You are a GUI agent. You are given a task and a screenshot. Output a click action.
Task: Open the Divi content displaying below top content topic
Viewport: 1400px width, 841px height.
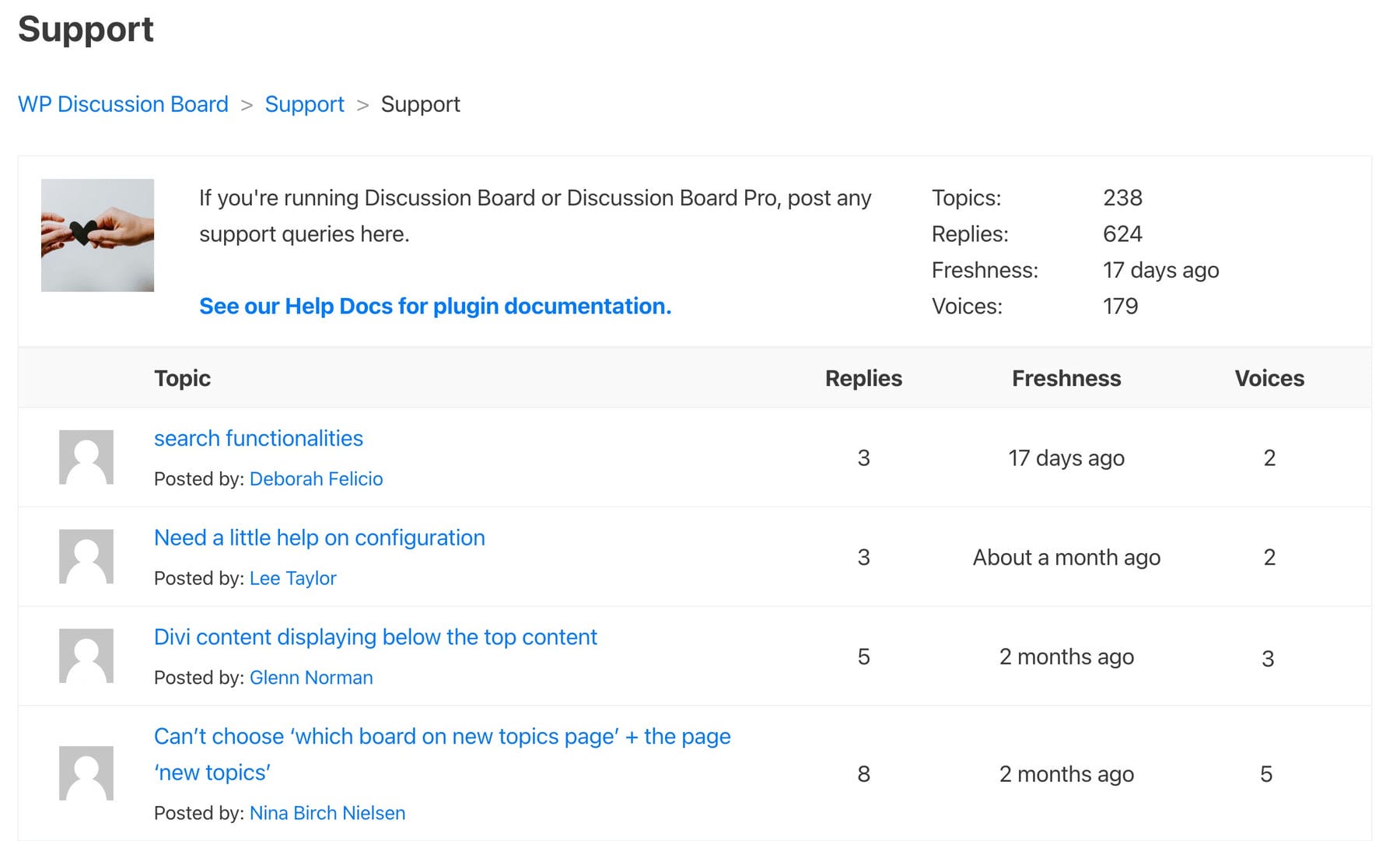[x=376, y=636]
